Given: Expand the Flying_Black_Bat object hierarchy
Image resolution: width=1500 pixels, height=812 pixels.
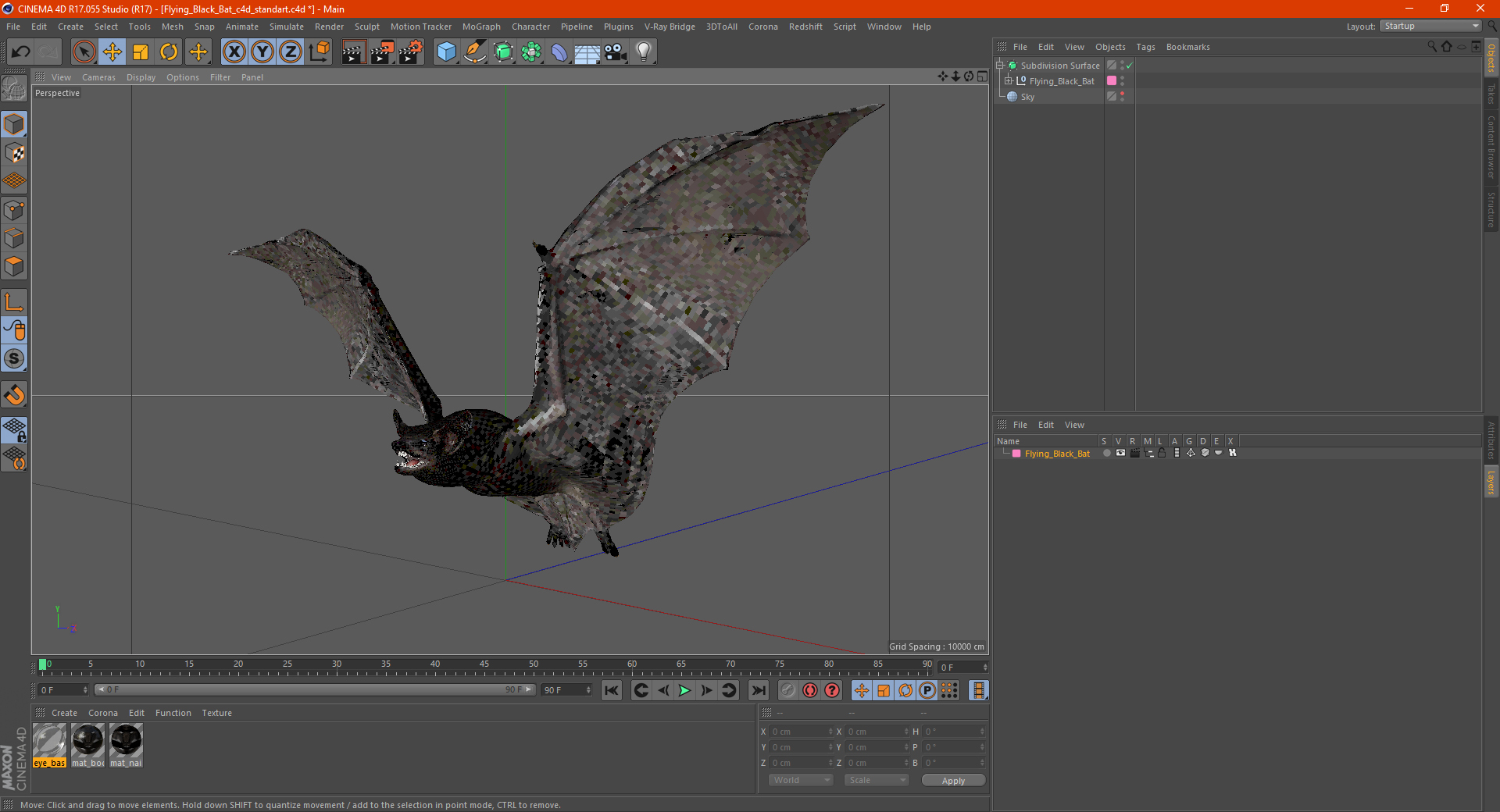Looking at the screenshot, I should coord(1009,81).
